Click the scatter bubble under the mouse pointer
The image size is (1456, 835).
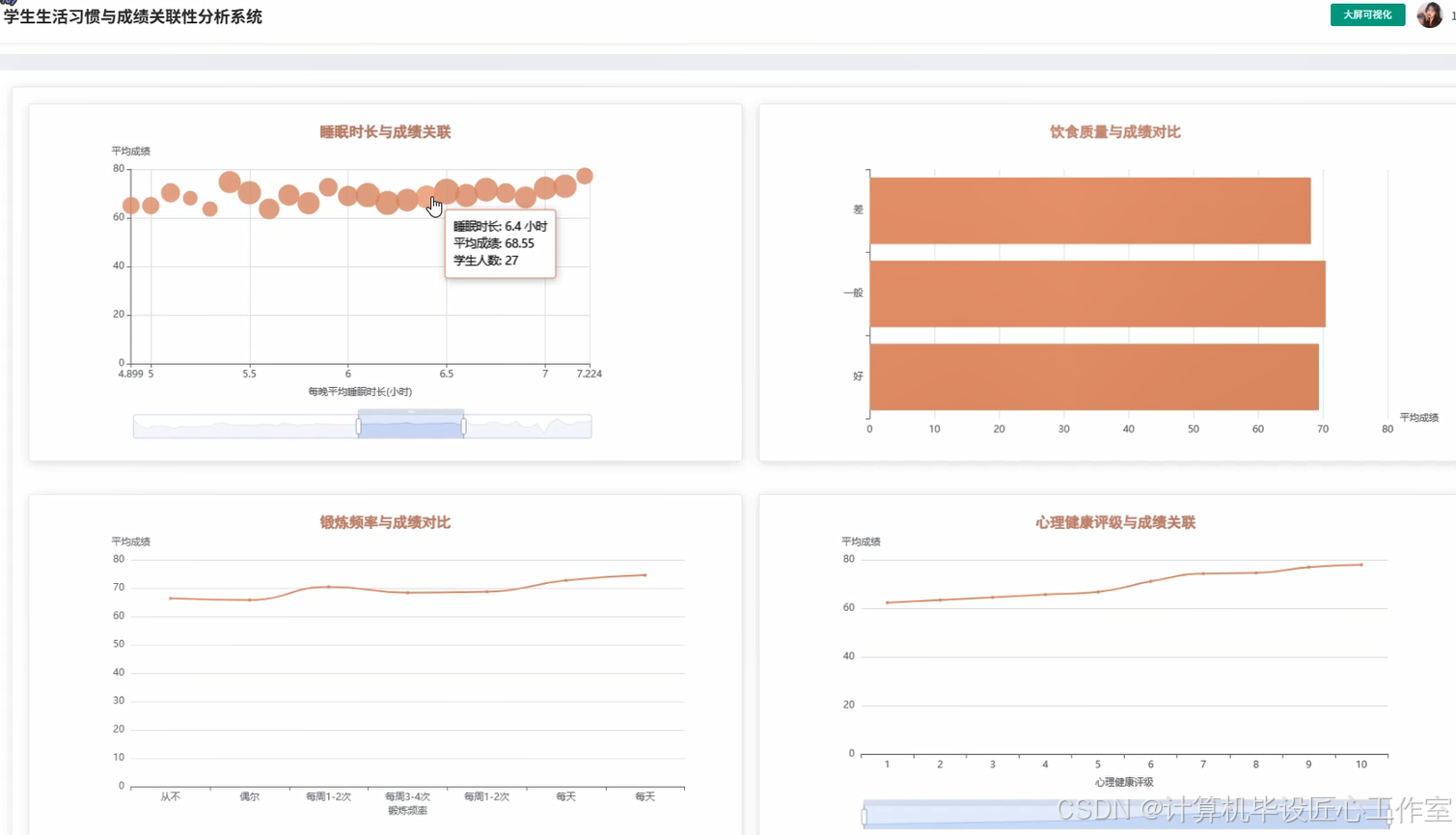point(426,198)
